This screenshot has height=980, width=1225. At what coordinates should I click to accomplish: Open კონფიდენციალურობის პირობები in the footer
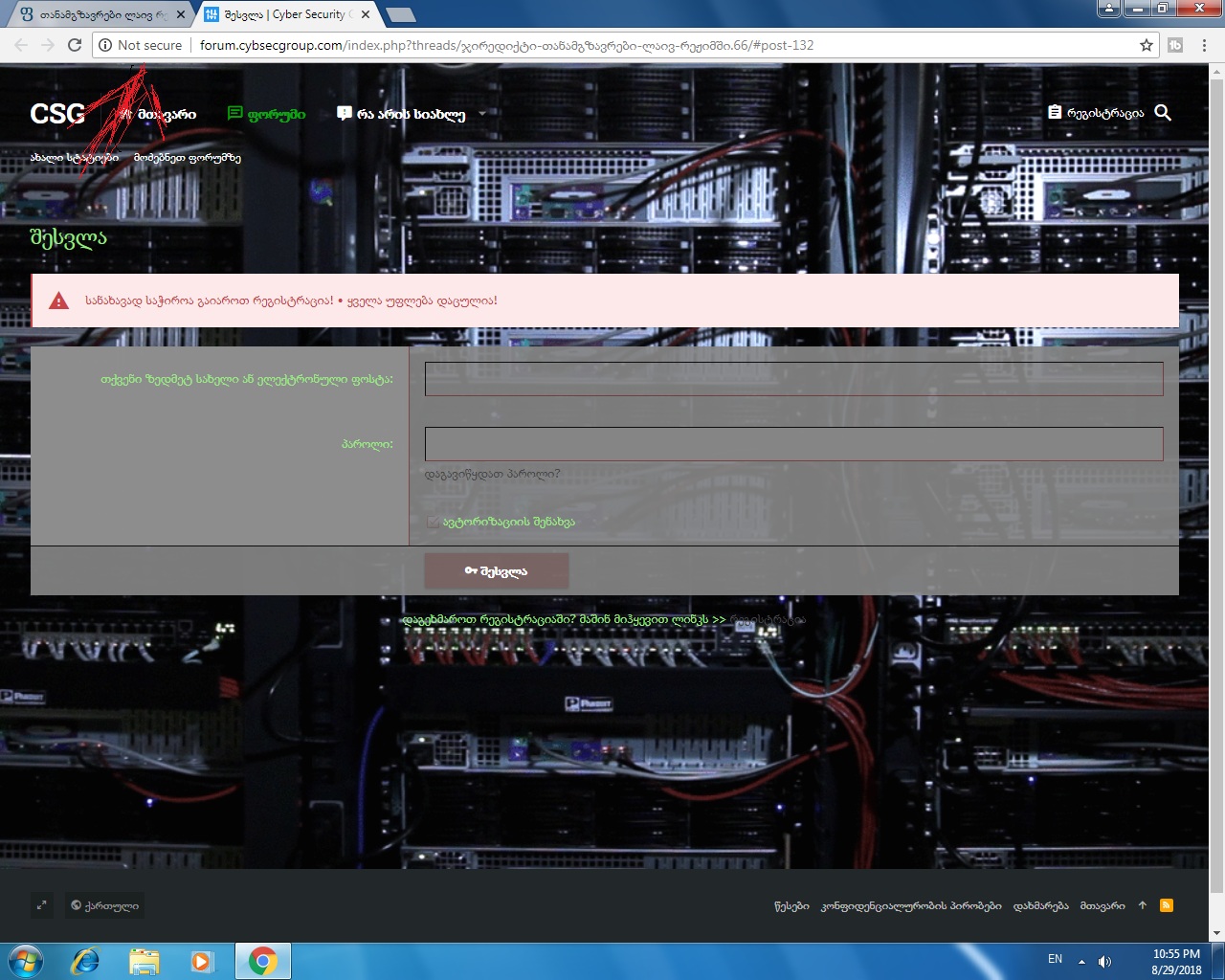(x=911, y=905)
